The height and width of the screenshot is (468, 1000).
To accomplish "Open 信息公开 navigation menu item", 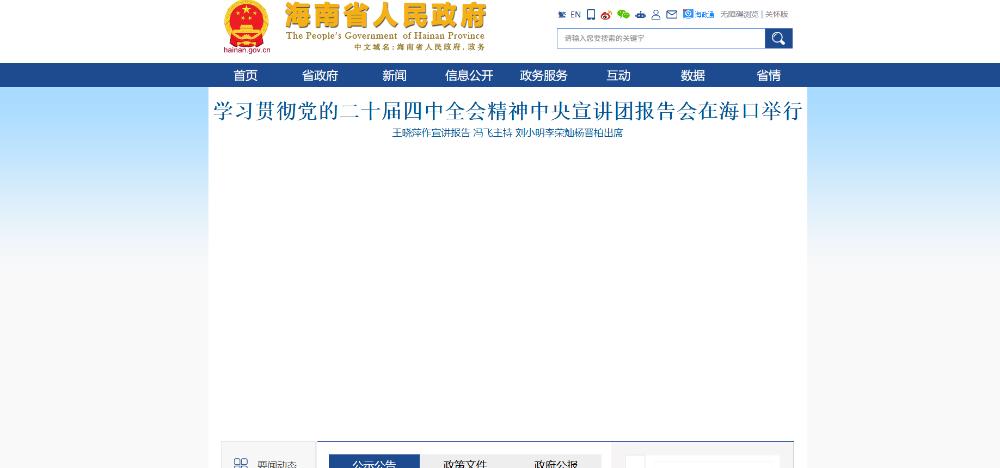I will click(x=469, y=75).
